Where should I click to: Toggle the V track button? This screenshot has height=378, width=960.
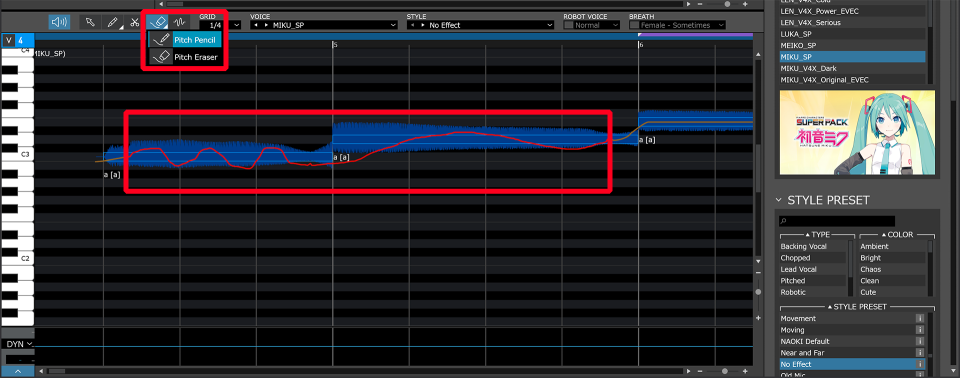(8, 40)
